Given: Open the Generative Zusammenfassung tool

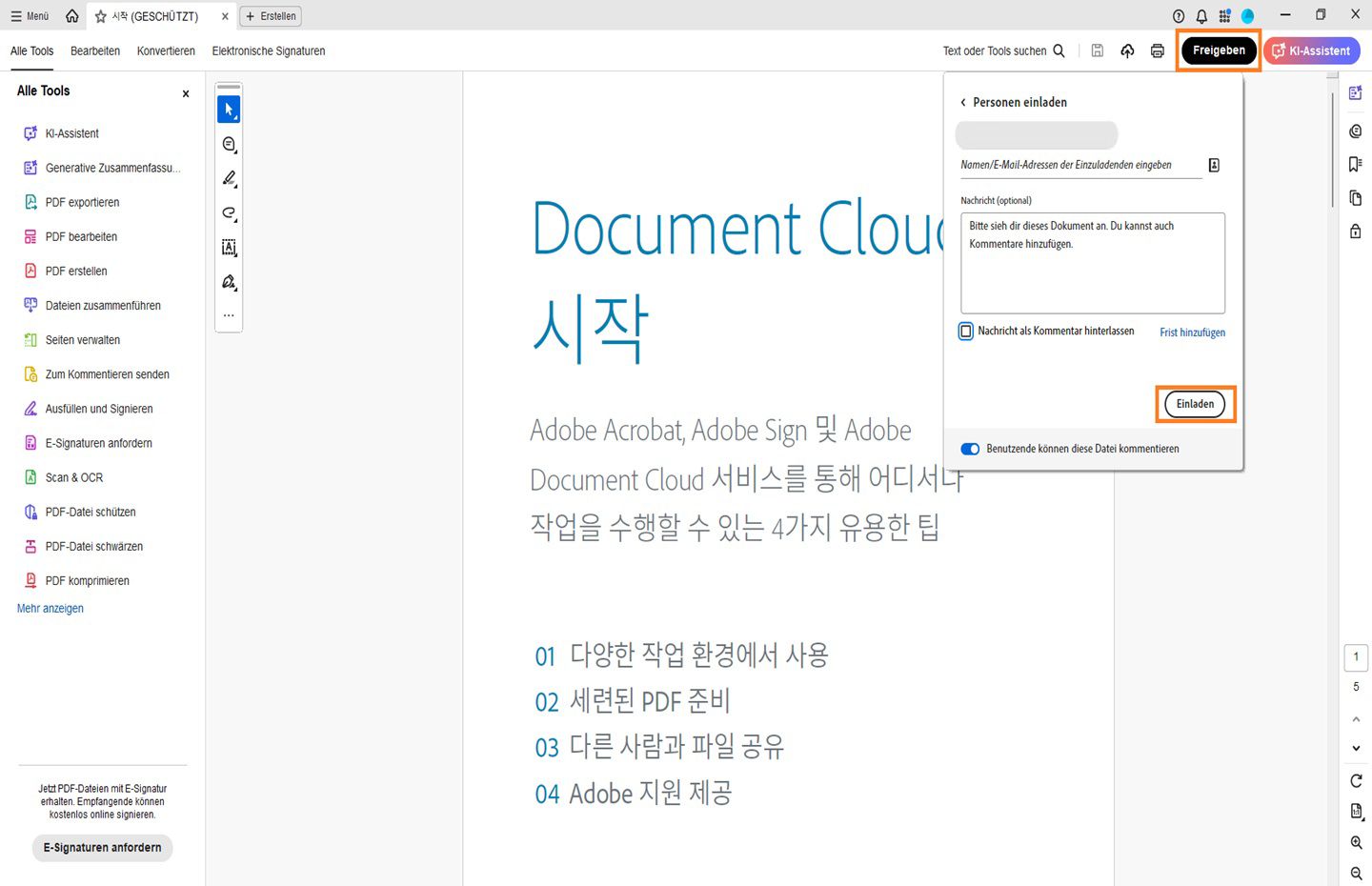Looking at the screenshot, I should coord(102,168).
